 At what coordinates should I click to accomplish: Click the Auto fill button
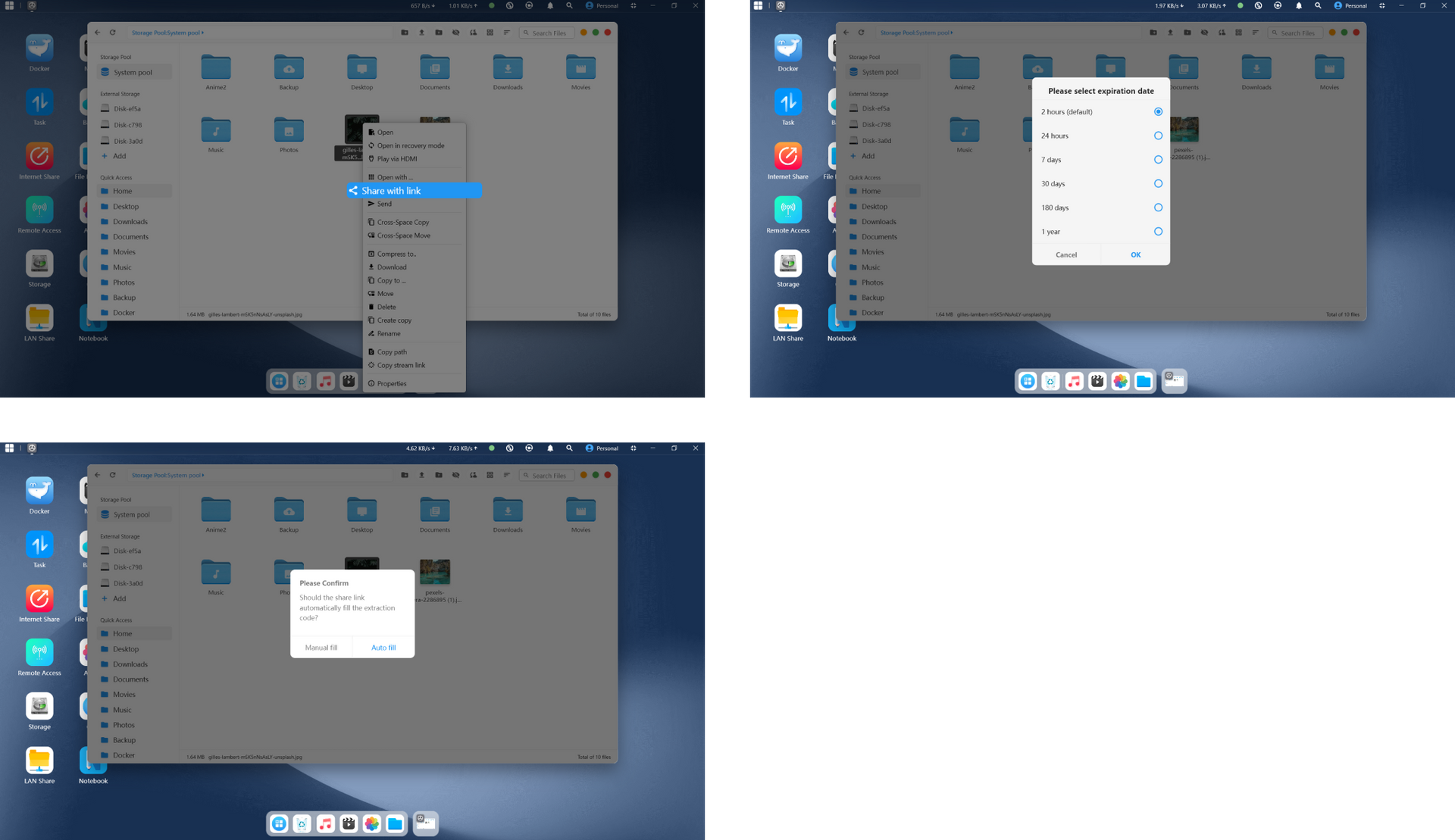(x=383, y=648)
